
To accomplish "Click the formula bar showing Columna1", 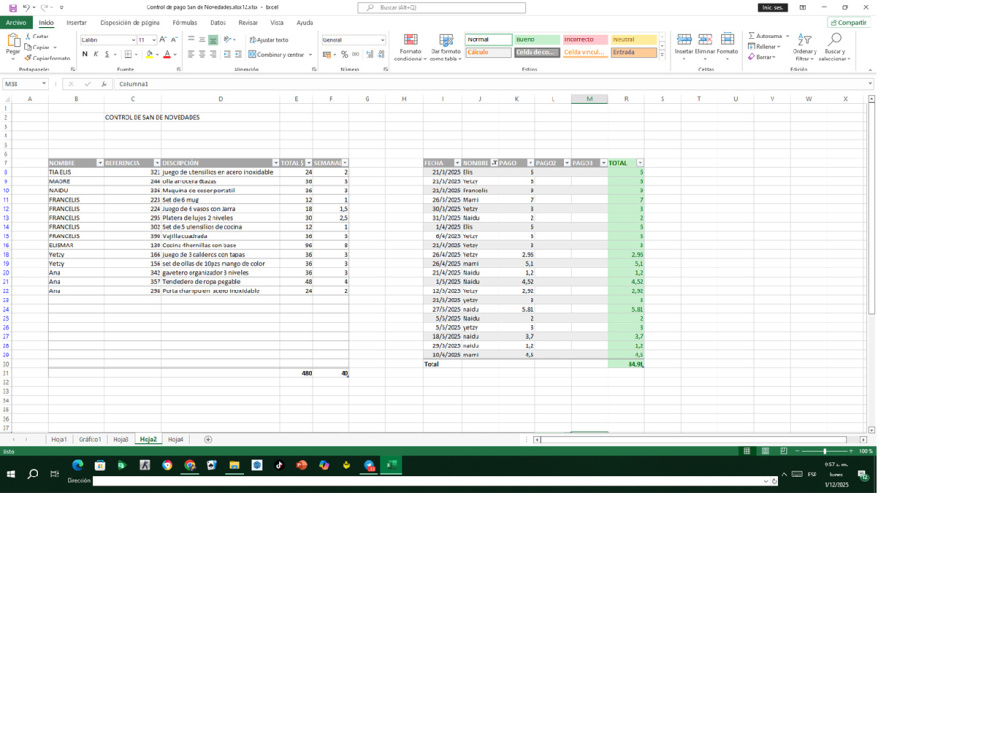I will tap(491, 84).
